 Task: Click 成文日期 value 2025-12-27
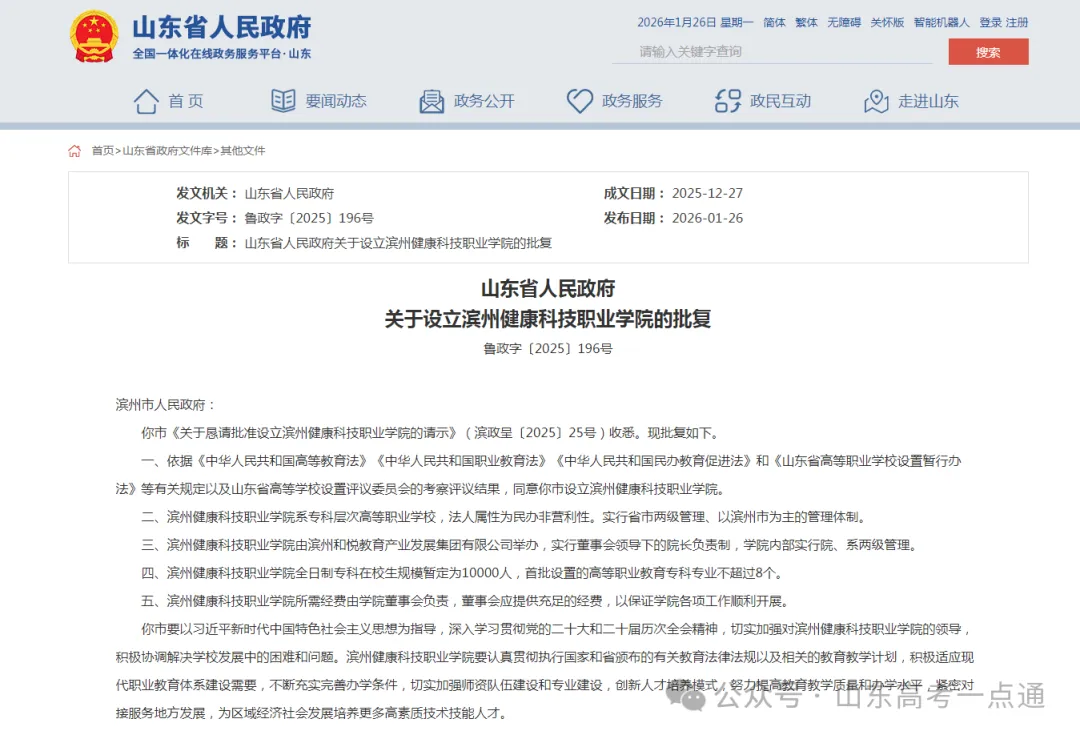(x=707, y=194)
